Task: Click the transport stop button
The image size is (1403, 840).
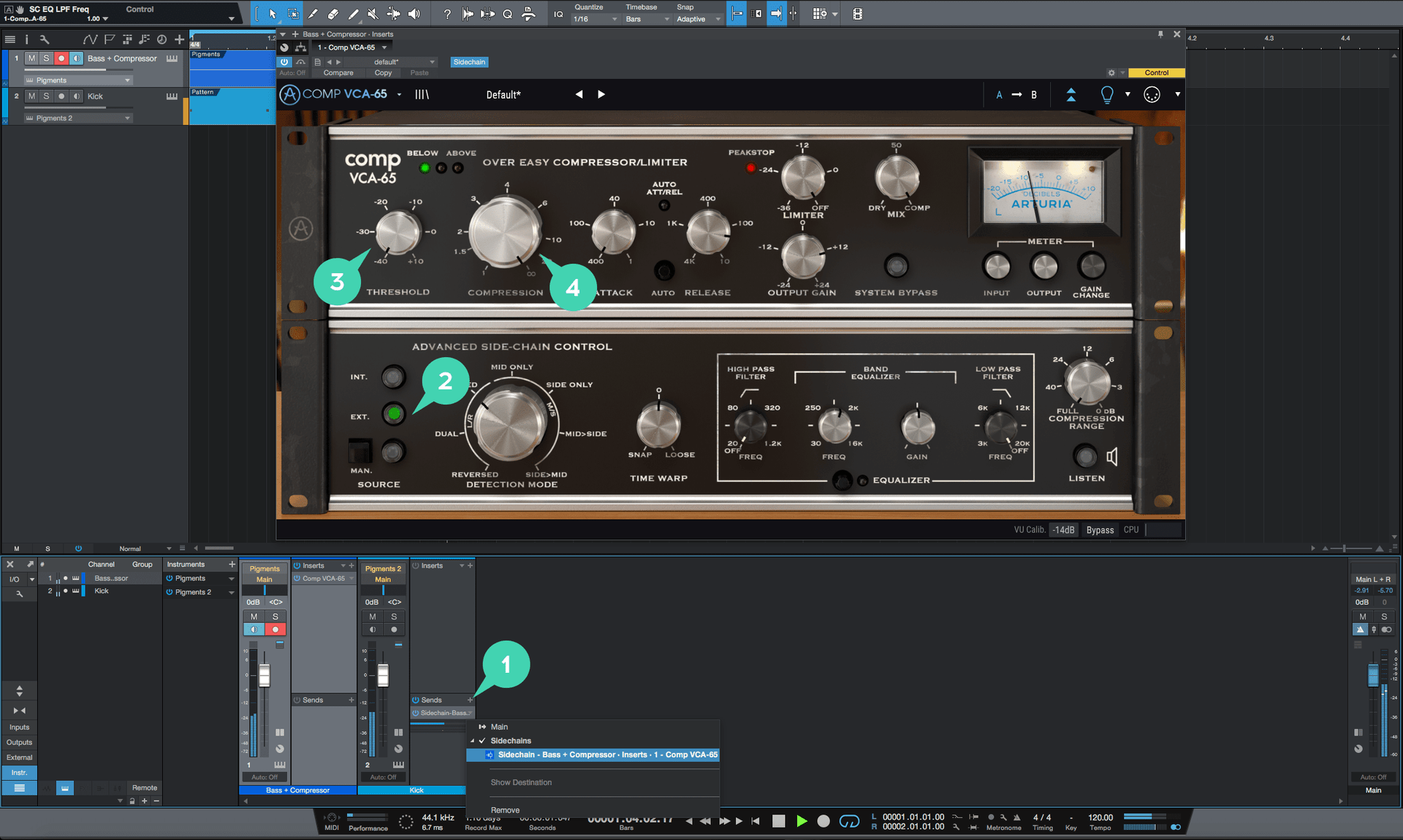Action: [x=779, y=821]
